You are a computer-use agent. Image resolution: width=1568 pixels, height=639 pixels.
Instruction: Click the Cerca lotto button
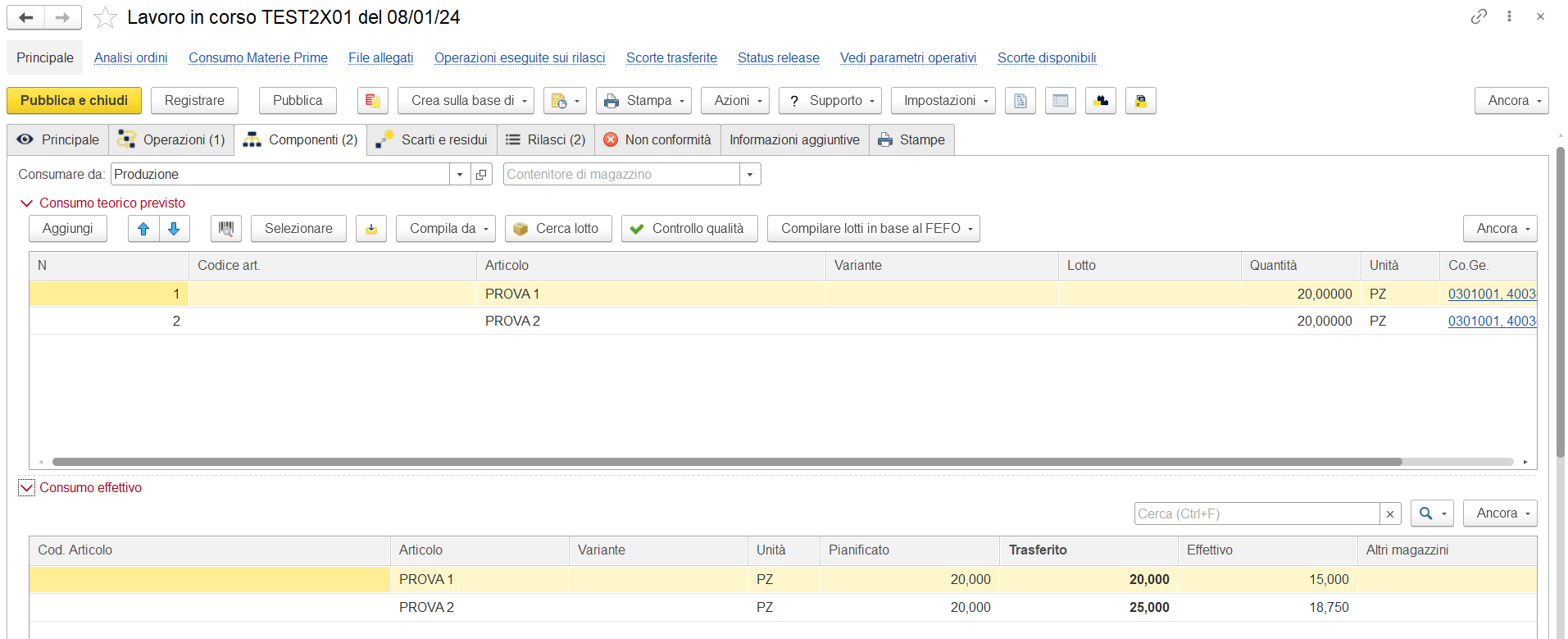[558, 229]
